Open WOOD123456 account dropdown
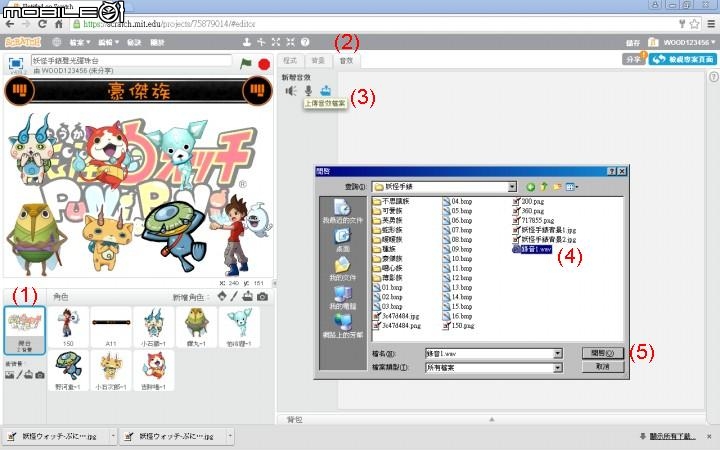 tap(689, 42)
